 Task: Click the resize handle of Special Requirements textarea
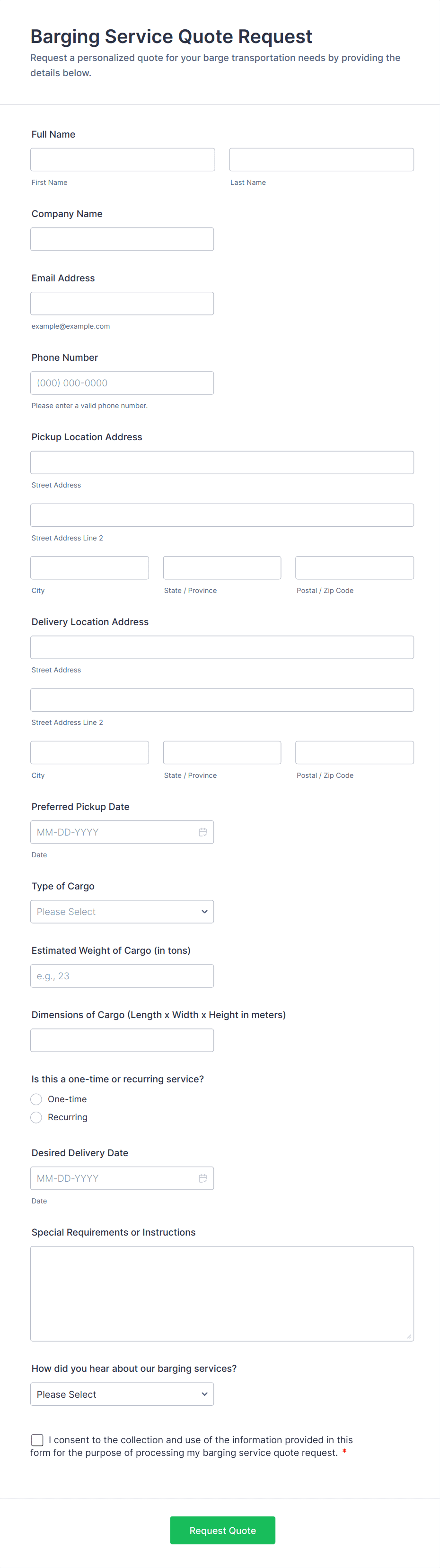tap(409, 1336)
